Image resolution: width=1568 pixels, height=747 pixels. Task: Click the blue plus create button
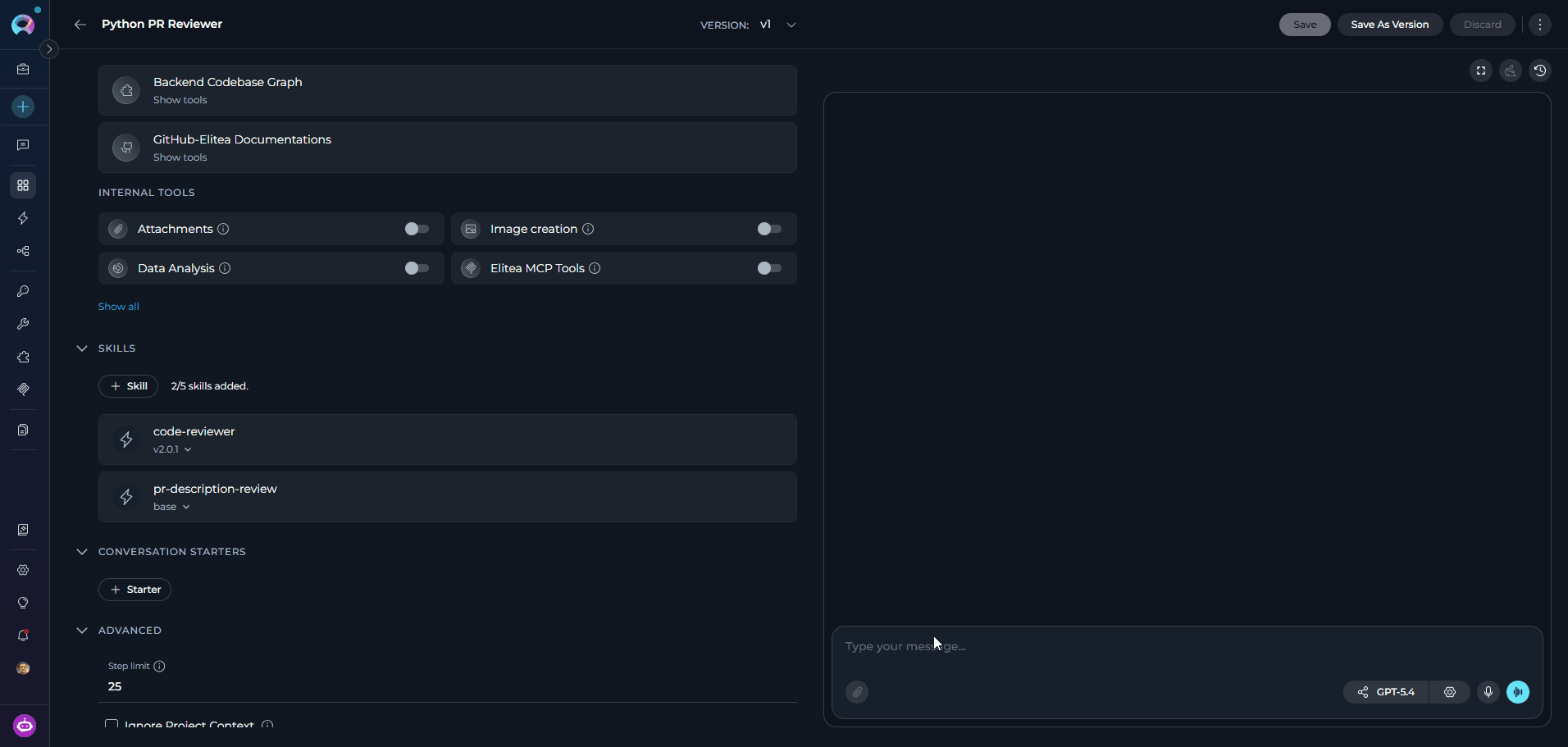[x=23, y=107]
